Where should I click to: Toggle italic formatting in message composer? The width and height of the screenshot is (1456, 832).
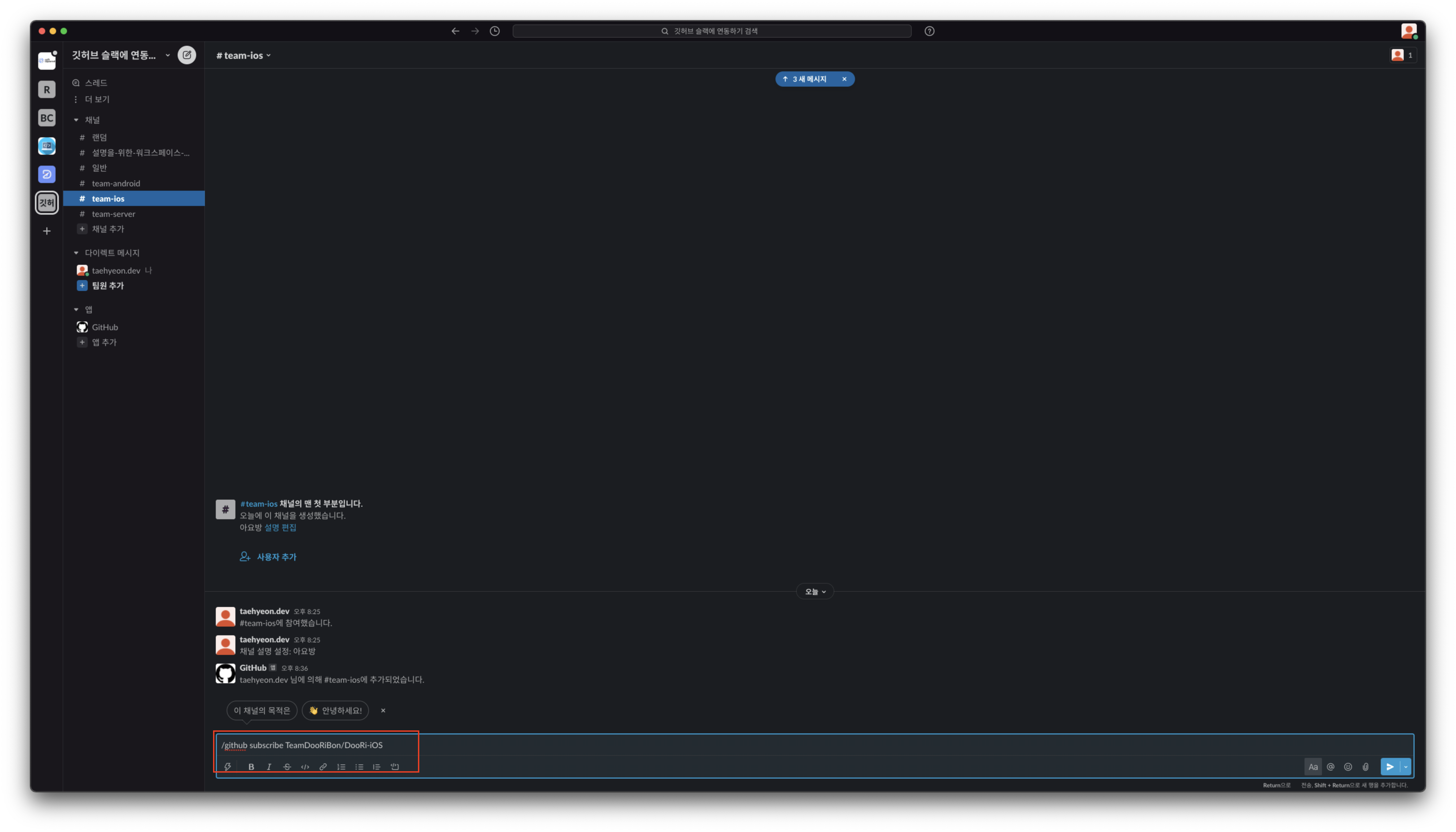269,767
